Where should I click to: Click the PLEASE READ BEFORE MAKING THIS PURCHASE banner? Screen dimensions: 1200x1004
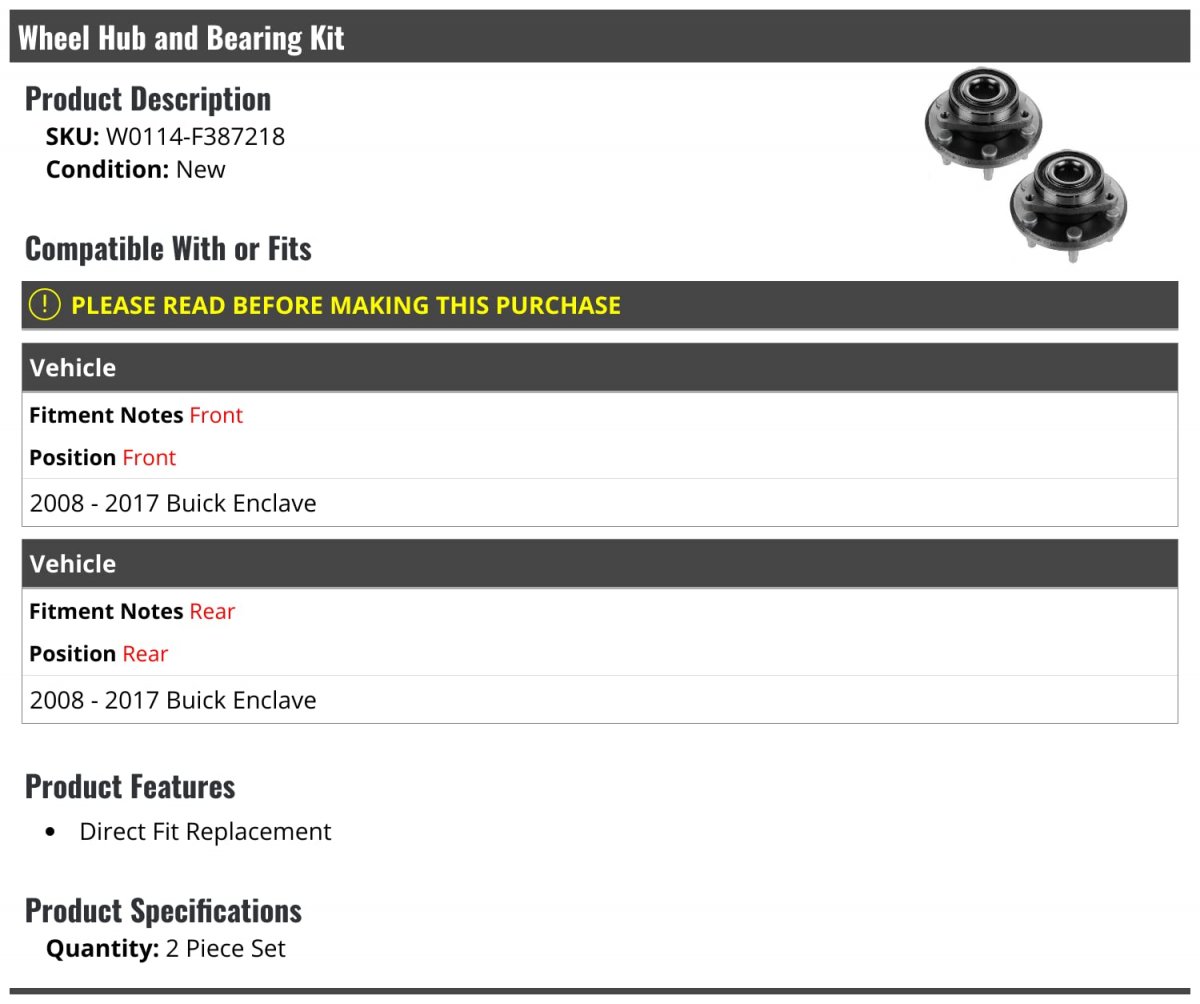[x=600, y=305]
